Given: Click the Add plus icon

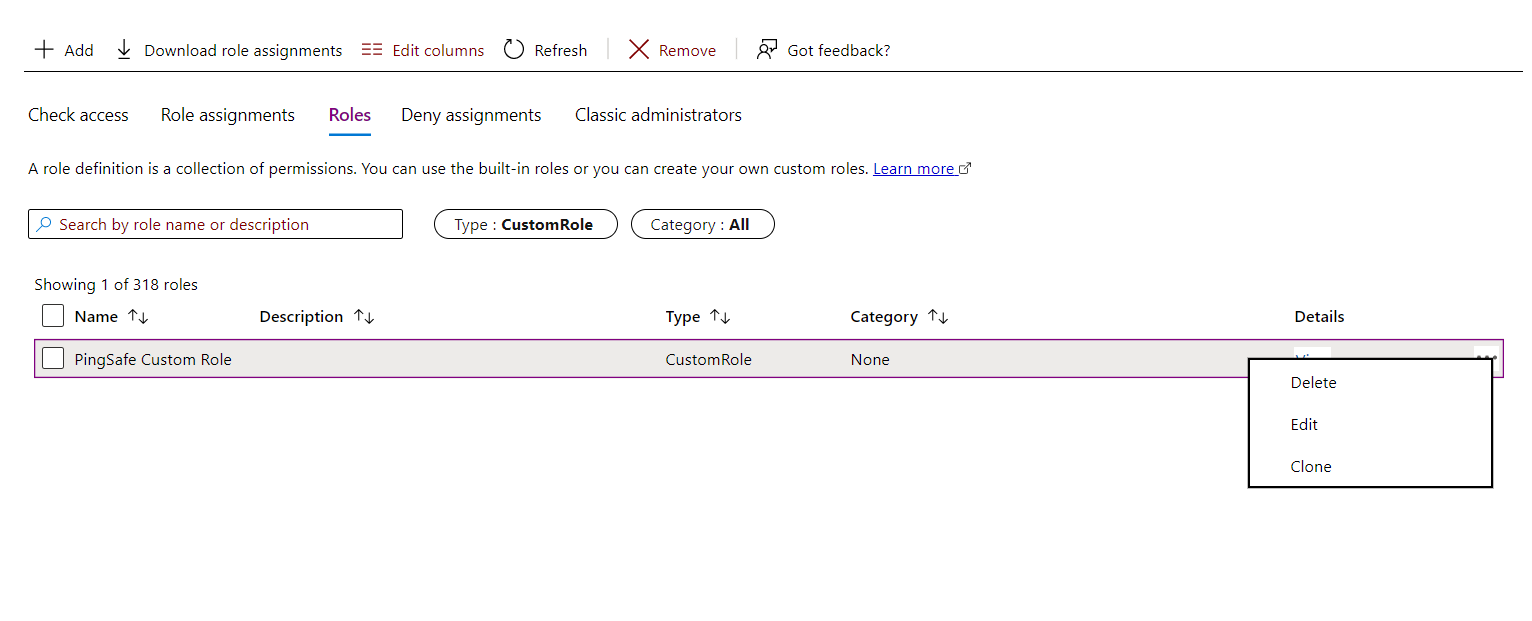Looking at the screenshot, I should (x=44, y=50).
